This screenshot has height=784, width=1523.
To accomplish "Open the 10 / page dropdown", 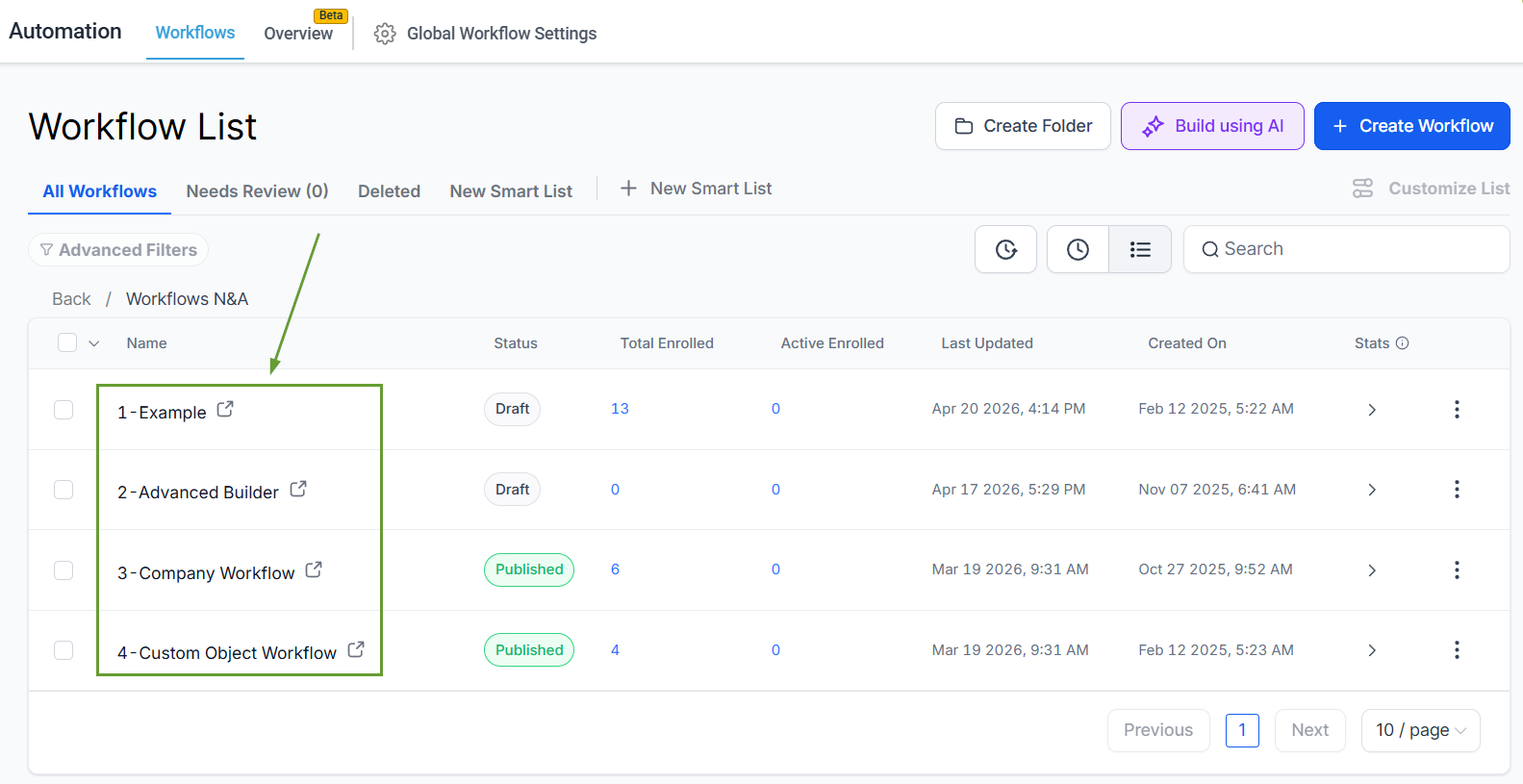I will 1420,730.
